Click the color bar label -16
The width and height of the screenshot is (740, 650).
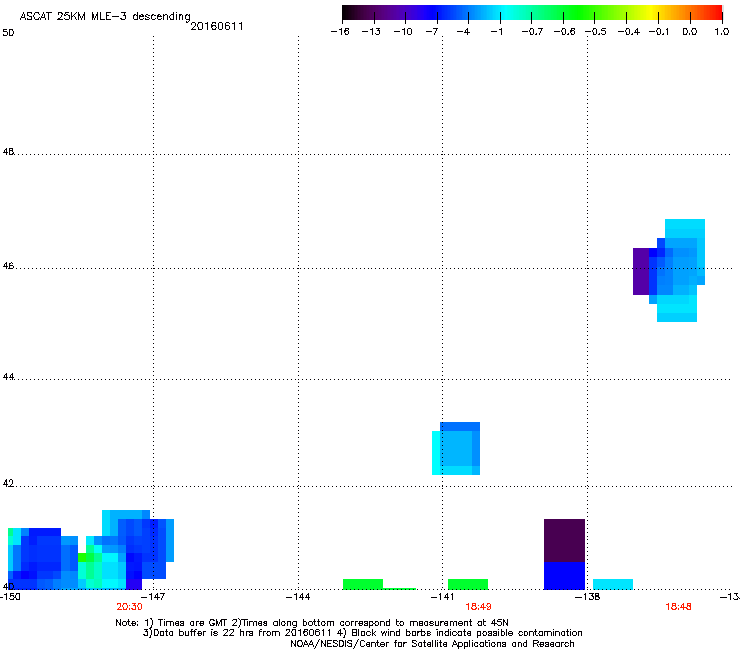point(340,32)
